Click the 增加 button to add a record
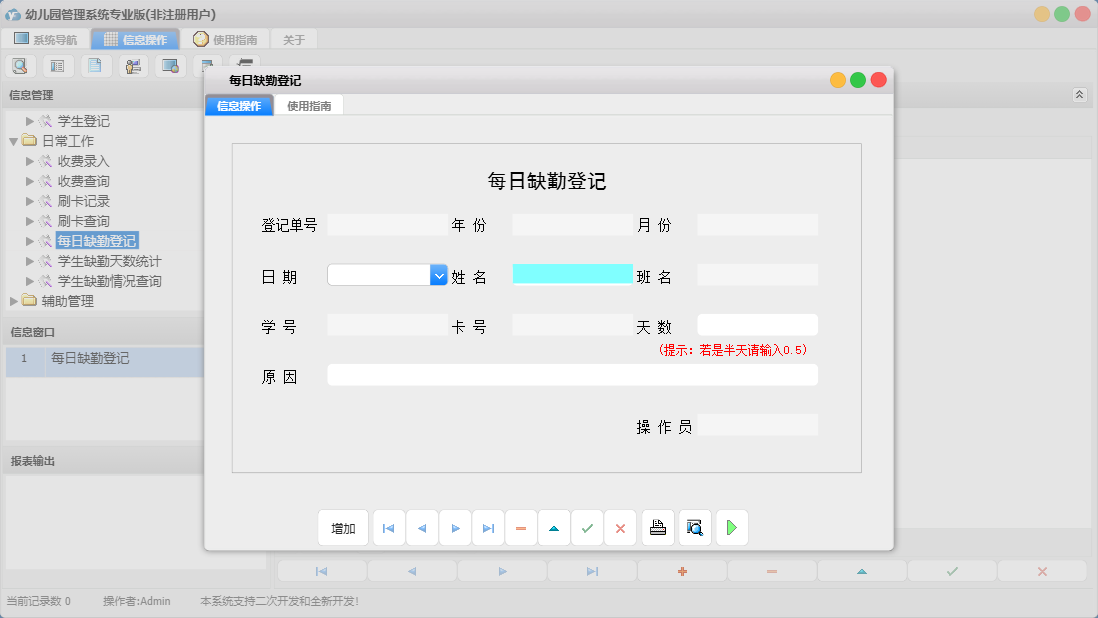1098x618 pixels. (343, 527)
